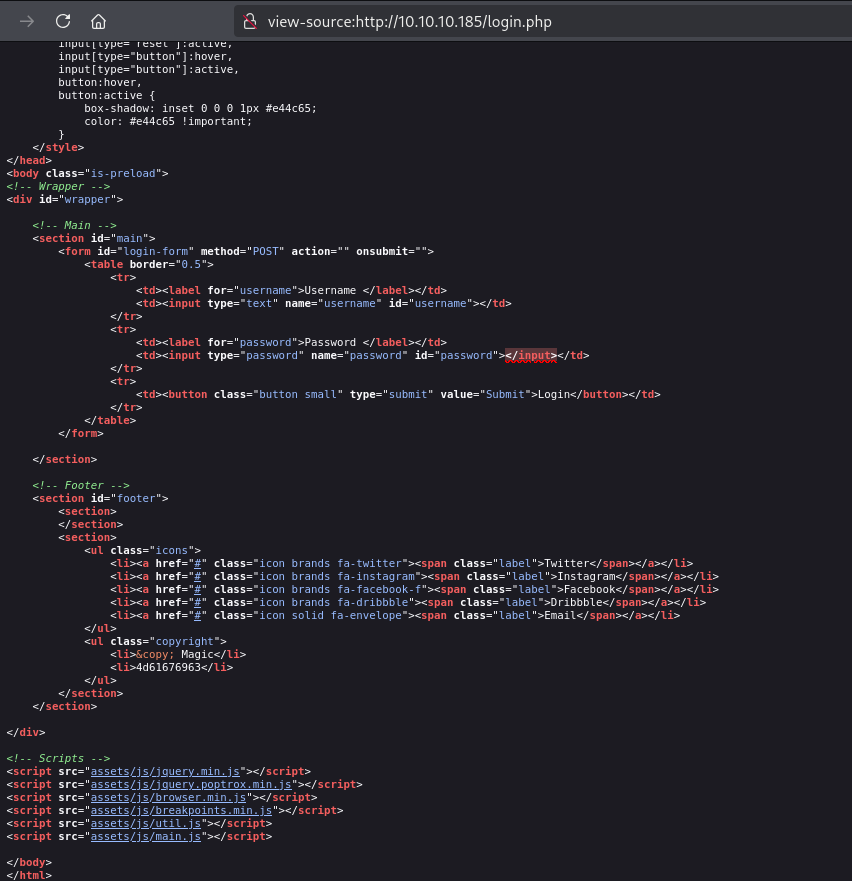Click the "login-form" id value

pos(155,251)
